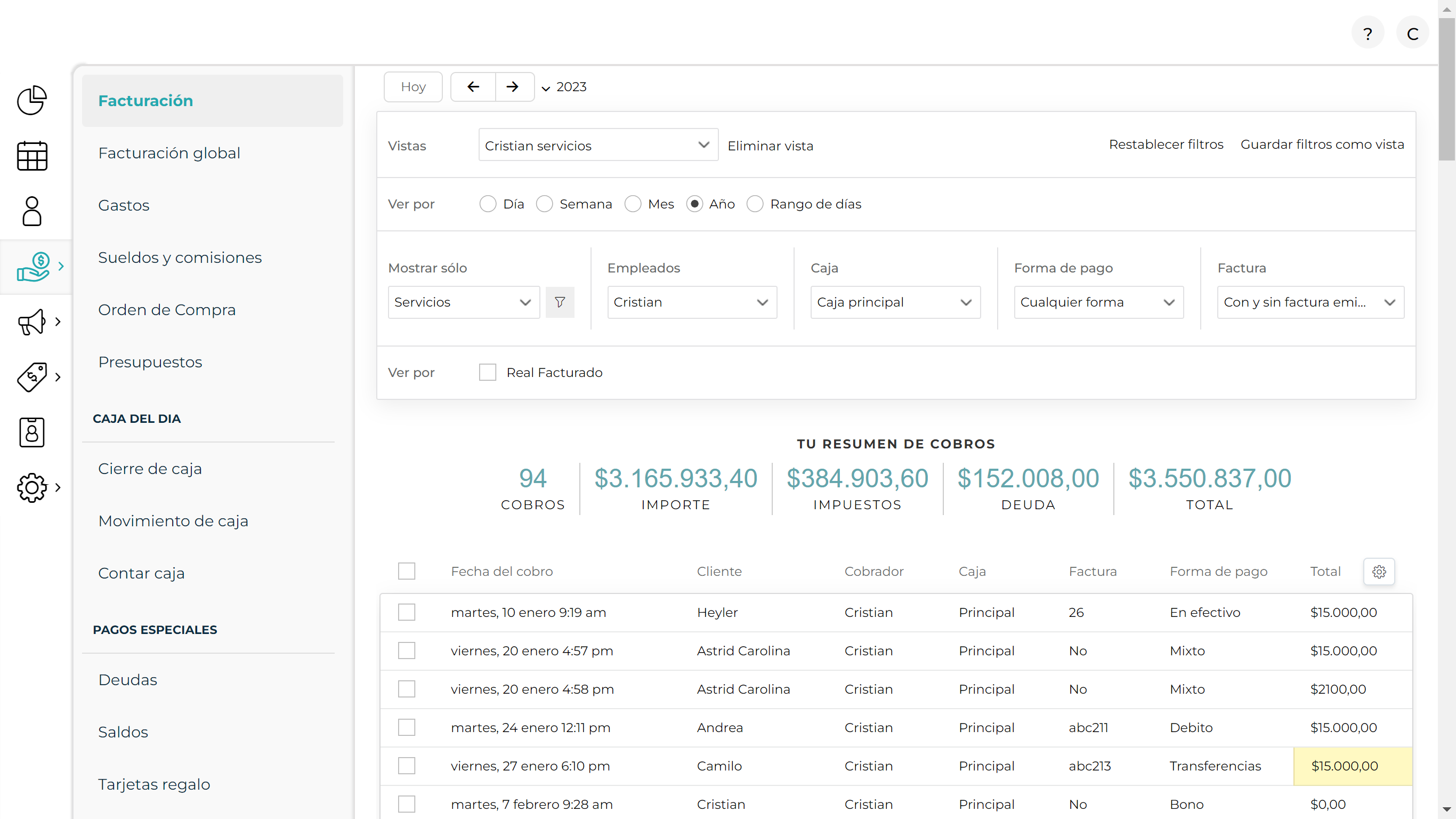Open the Factura filter dropdown

(1310, 302)
